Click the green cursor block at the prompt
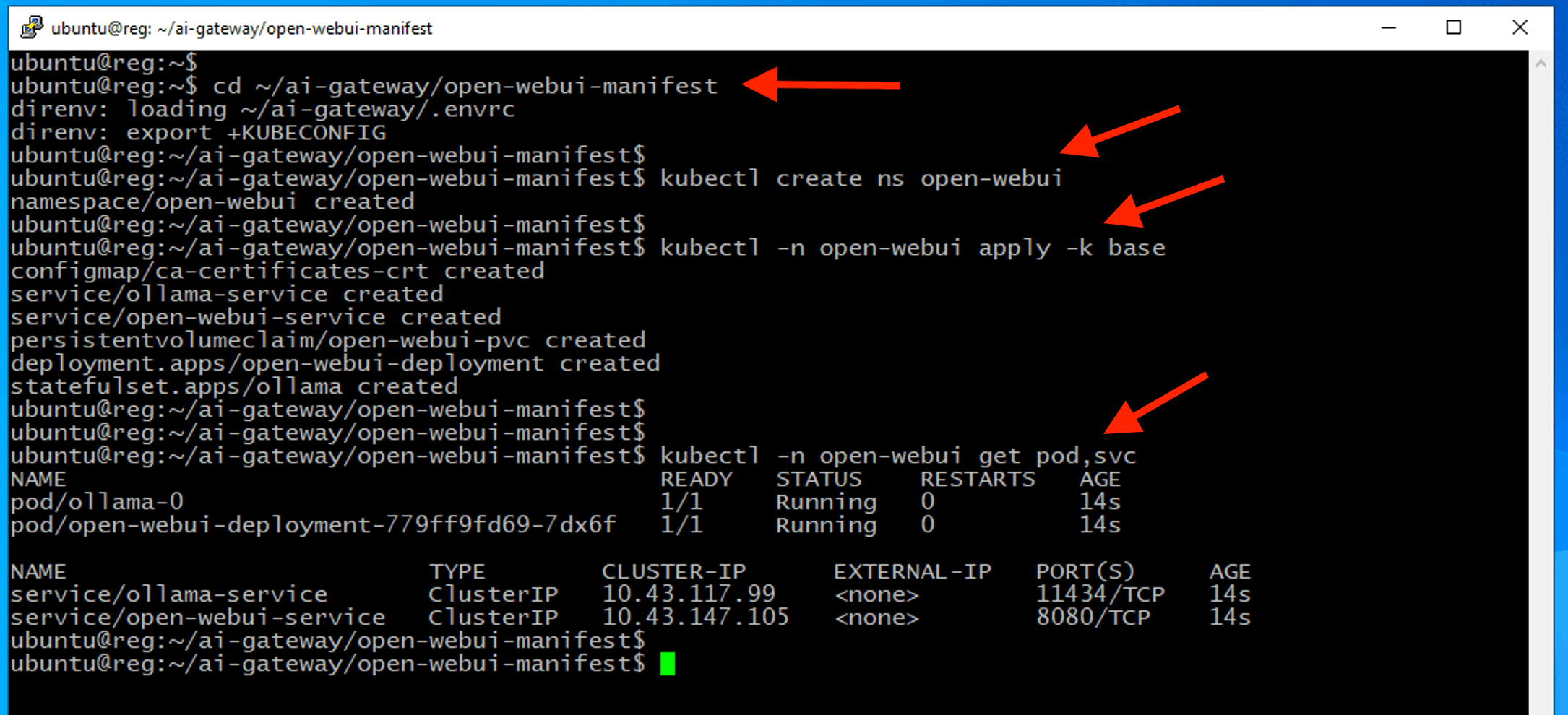Viewport: 1568px width, 715px height. coord(667,663)
